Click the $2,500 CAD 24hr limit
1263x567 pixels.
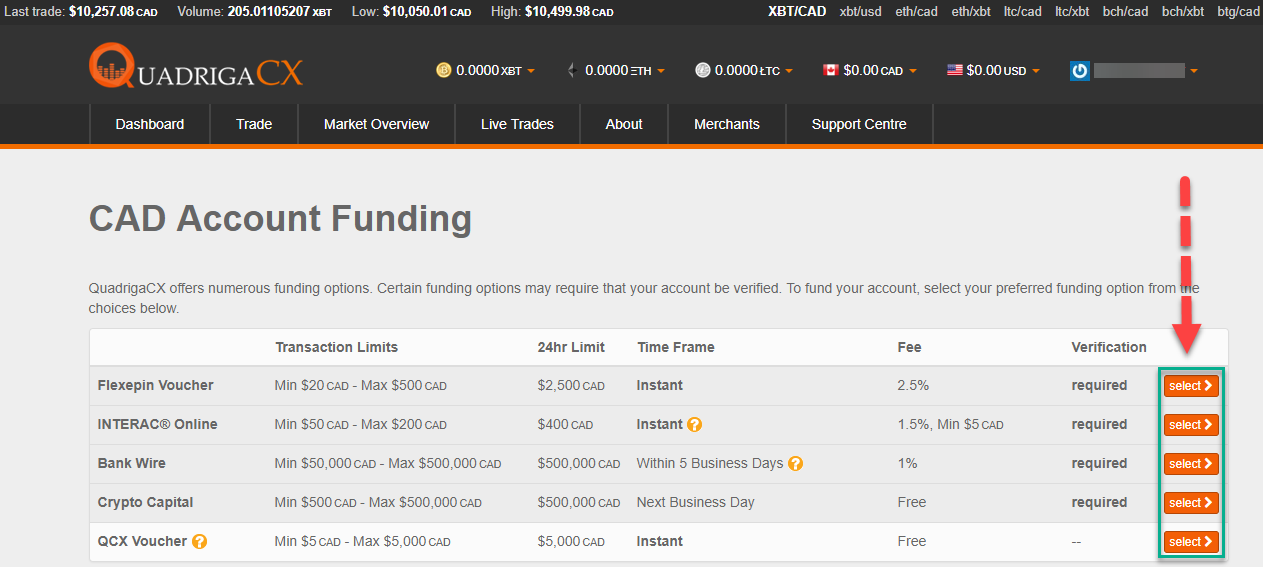pos(571,385)
